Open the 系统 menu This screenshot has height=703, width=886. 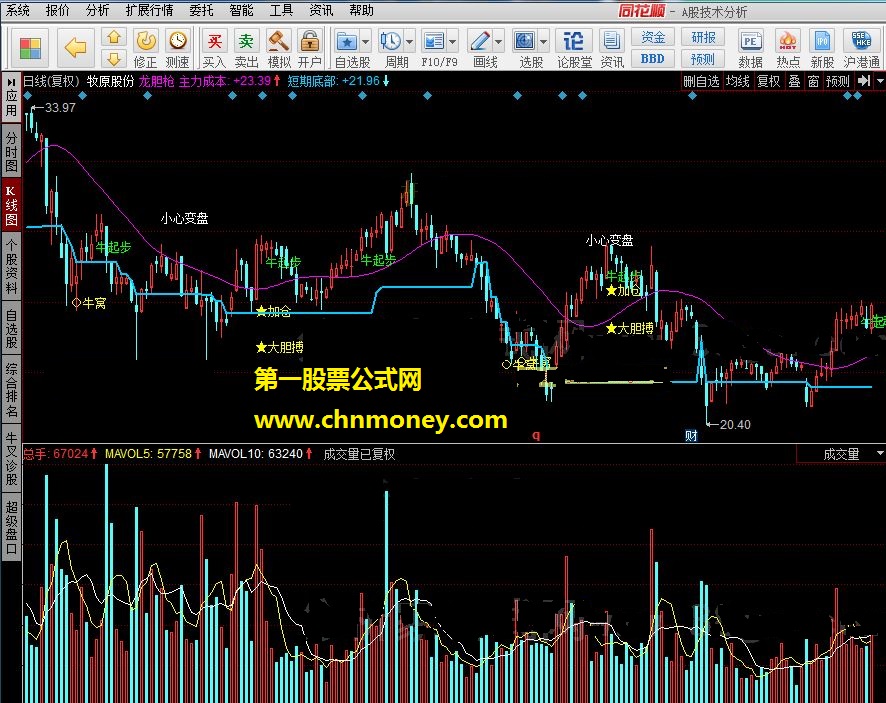click(x=18, y=10)
